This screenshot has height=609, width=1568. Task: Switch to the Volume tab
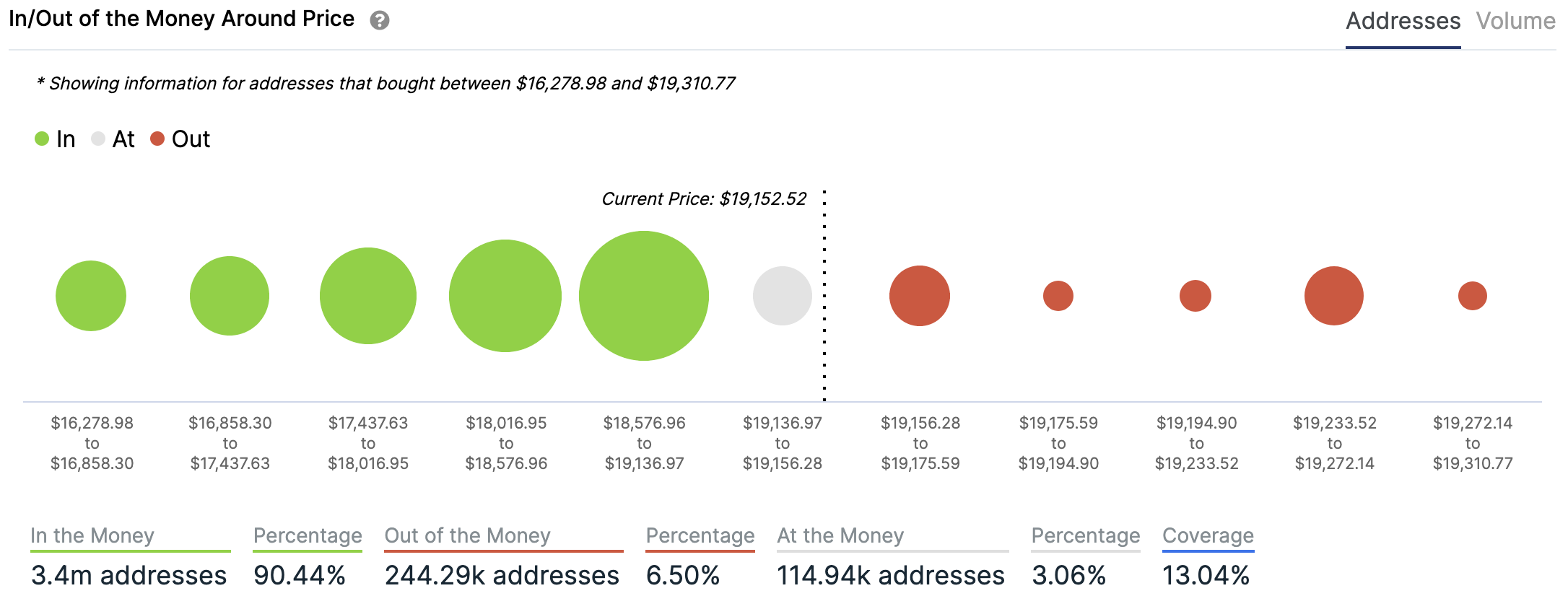click(x=1515, y=21)
